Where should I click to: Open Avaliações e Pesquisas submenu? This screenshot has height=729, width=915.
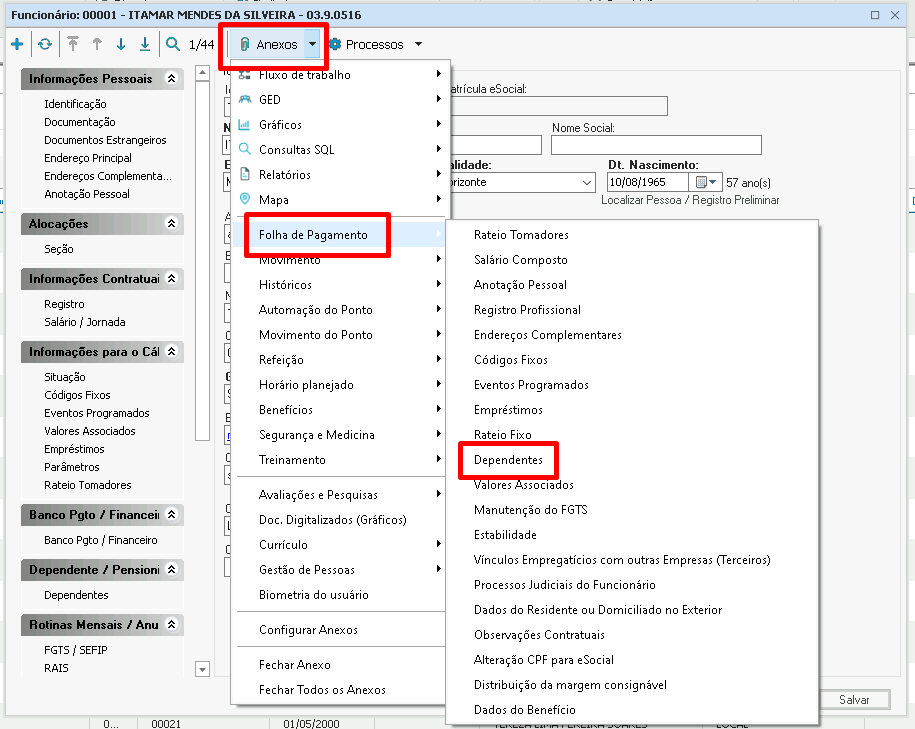point(340,495)
